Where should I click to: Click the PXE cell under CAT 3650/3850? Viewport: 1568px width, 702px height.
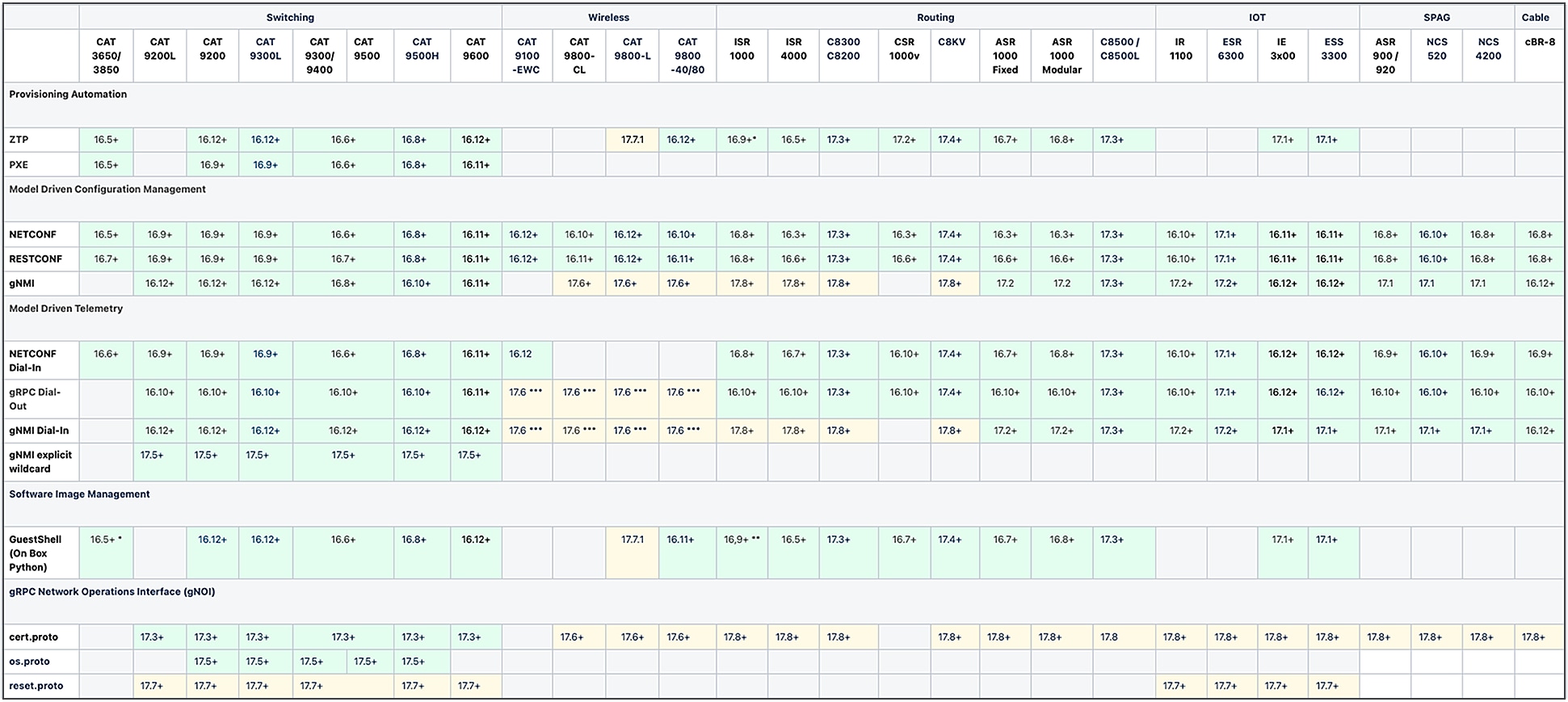pyautogui.click(x=106, y=165)
